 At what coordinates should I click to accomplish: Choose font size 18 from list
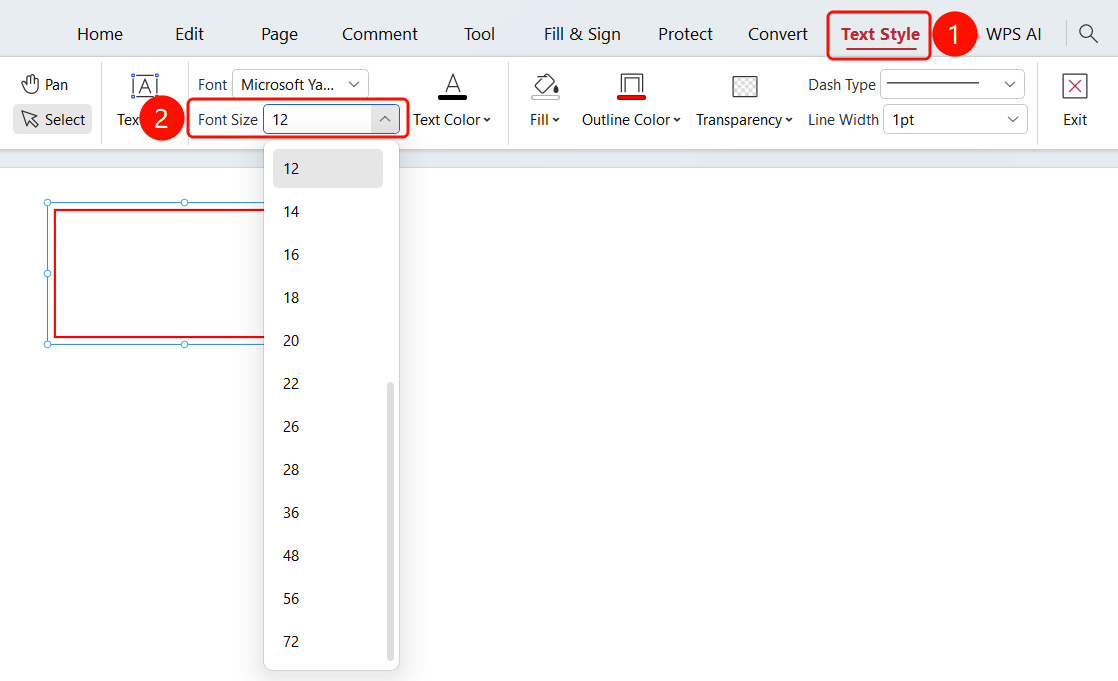point(328,297)
